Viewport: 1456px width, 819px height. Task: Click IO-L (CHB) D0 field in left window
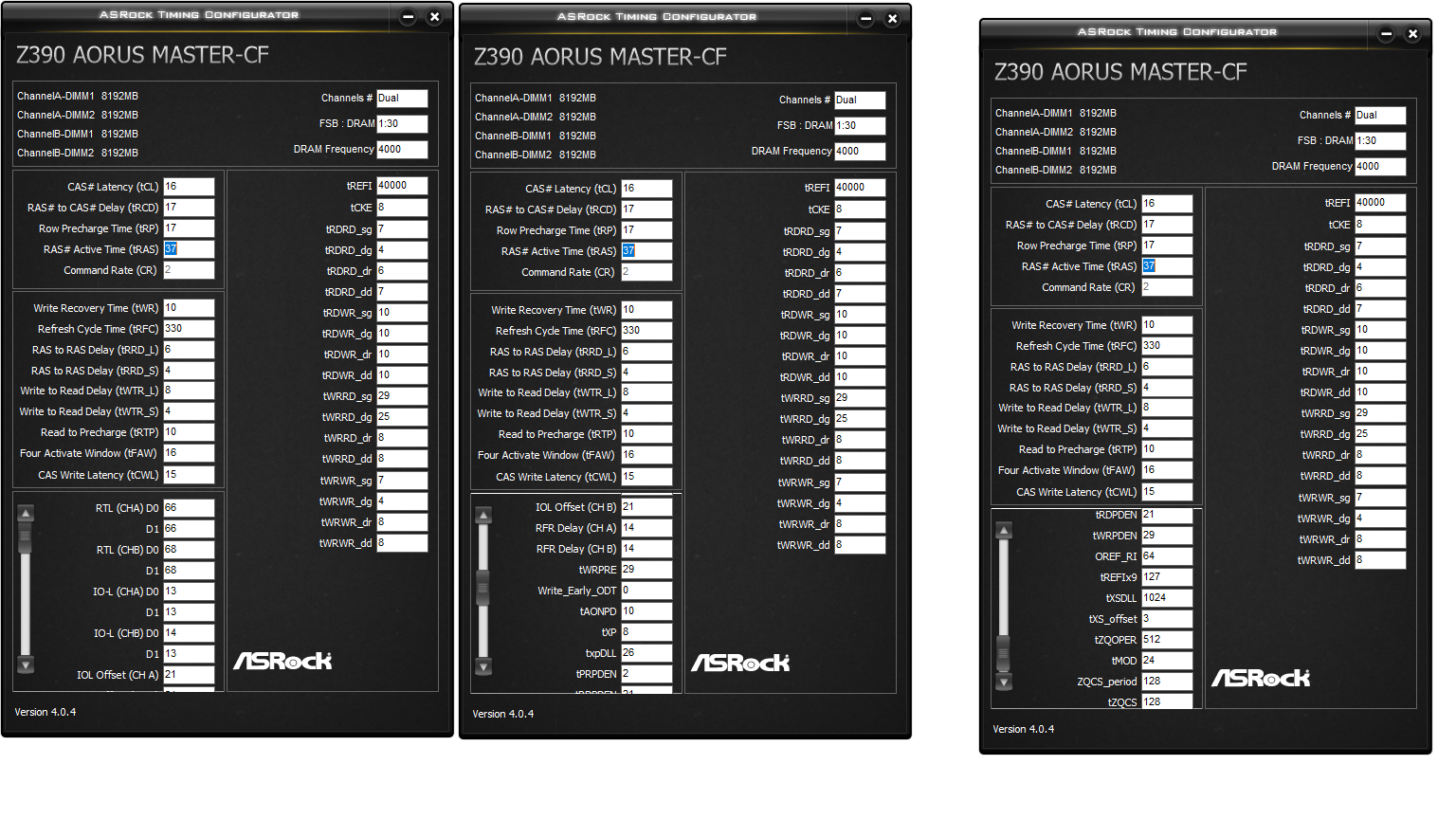pos(189,633)
